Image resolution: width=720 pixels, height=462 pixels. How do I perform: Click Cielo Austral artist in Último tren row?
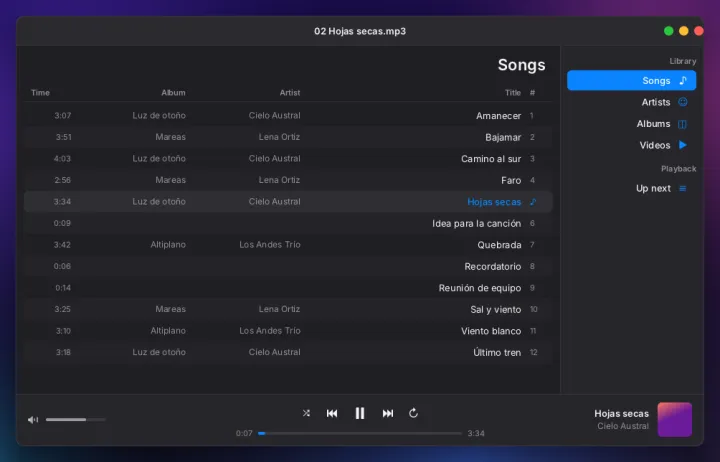pos(275,352)
